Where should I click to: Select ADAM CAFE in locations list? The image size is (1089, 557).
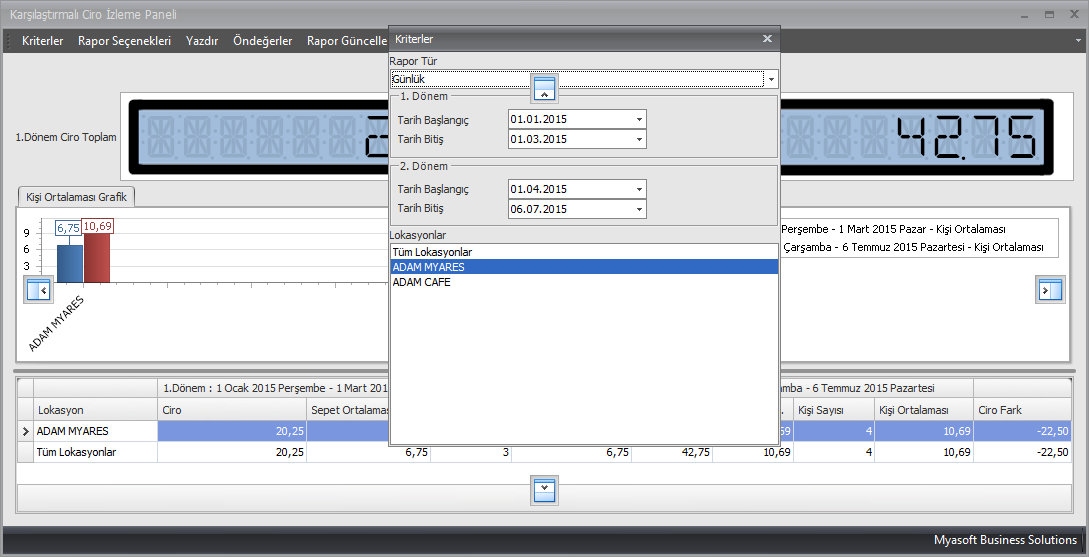[584, 282]
